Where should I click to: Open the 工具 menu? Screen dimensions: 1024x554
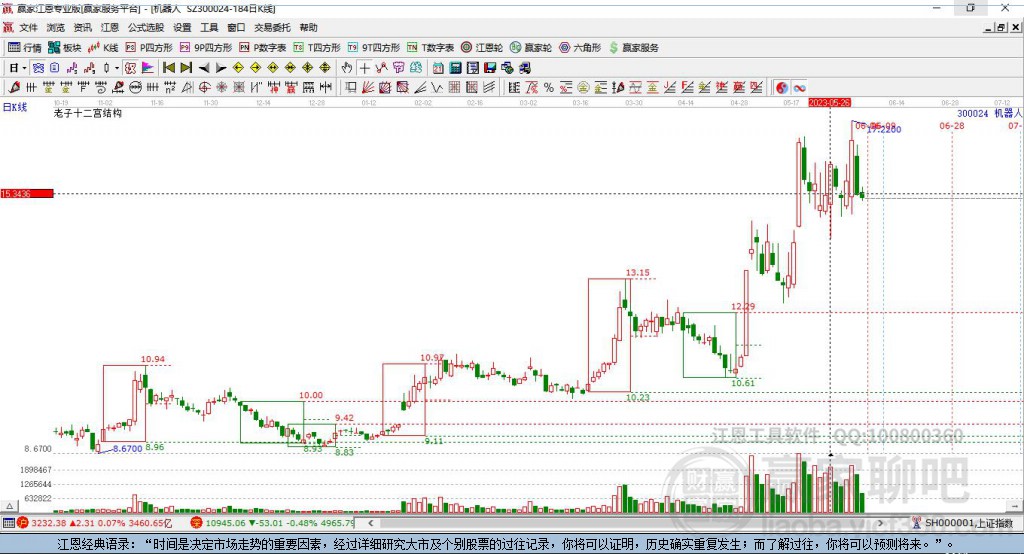pos(209,27)
